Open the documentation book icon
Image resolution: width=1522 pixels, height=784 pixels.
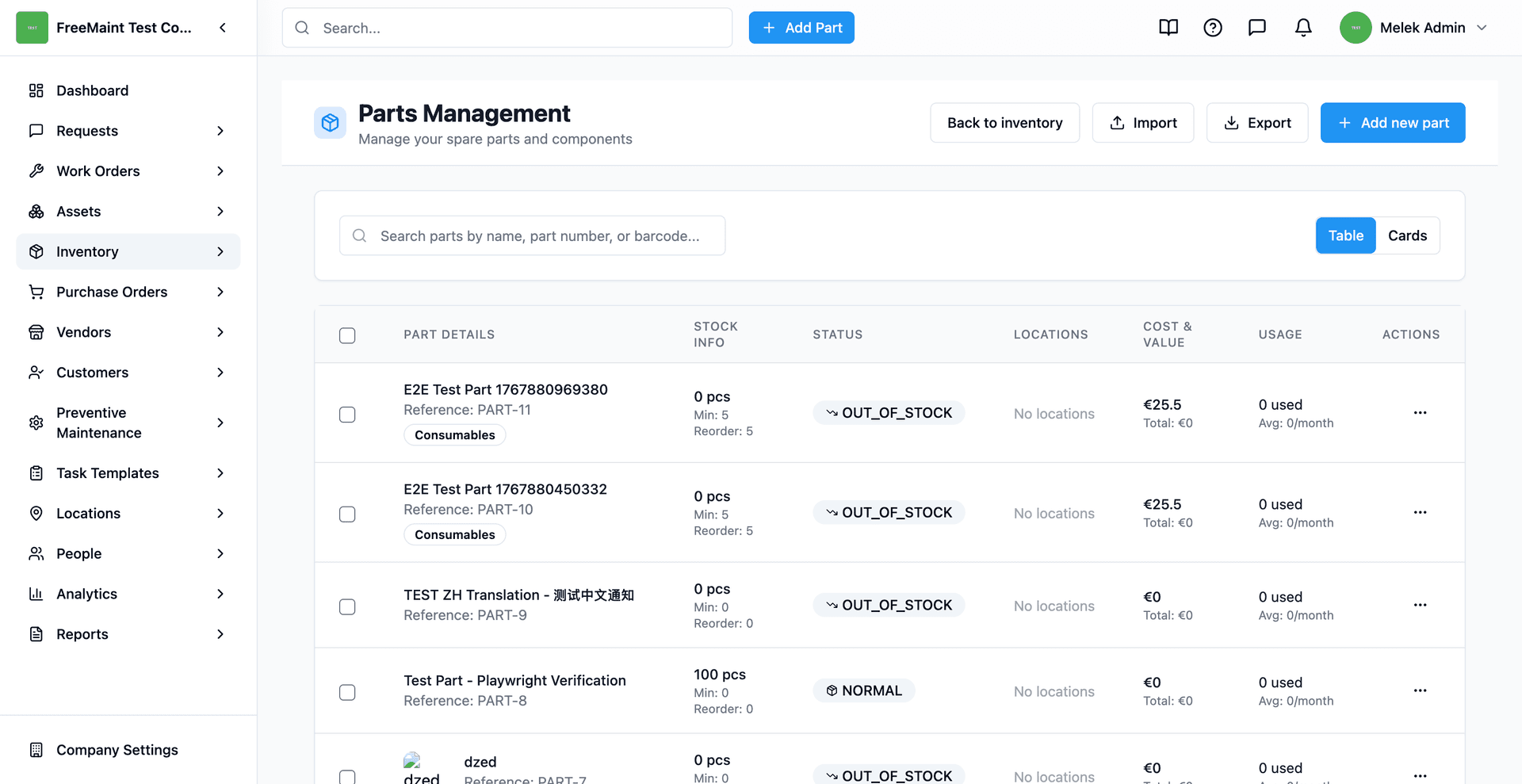tap(1168, 28)
